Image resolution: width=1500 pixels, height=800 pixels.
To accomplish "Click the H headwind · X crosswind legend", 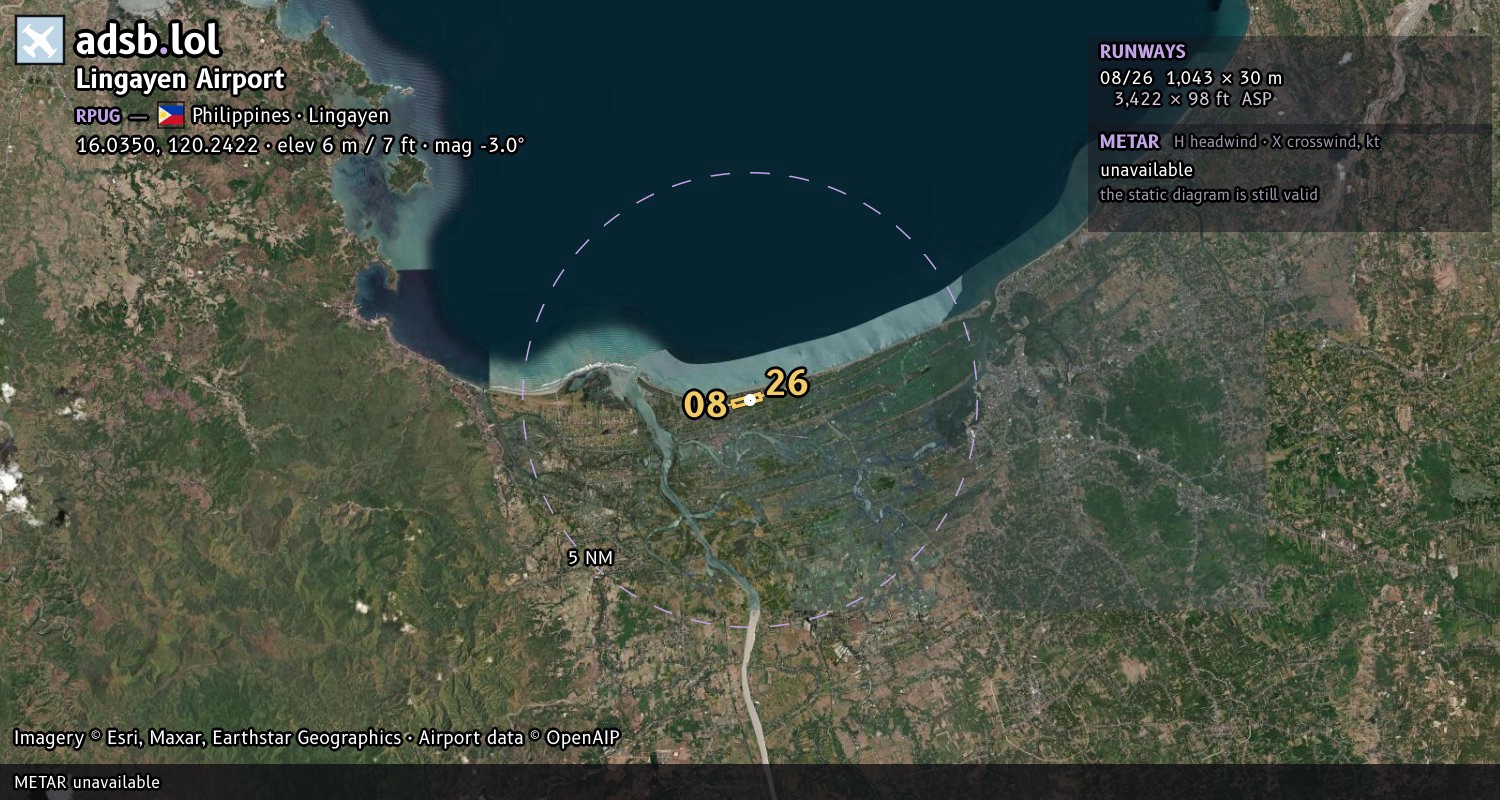I will point(1277,142).
